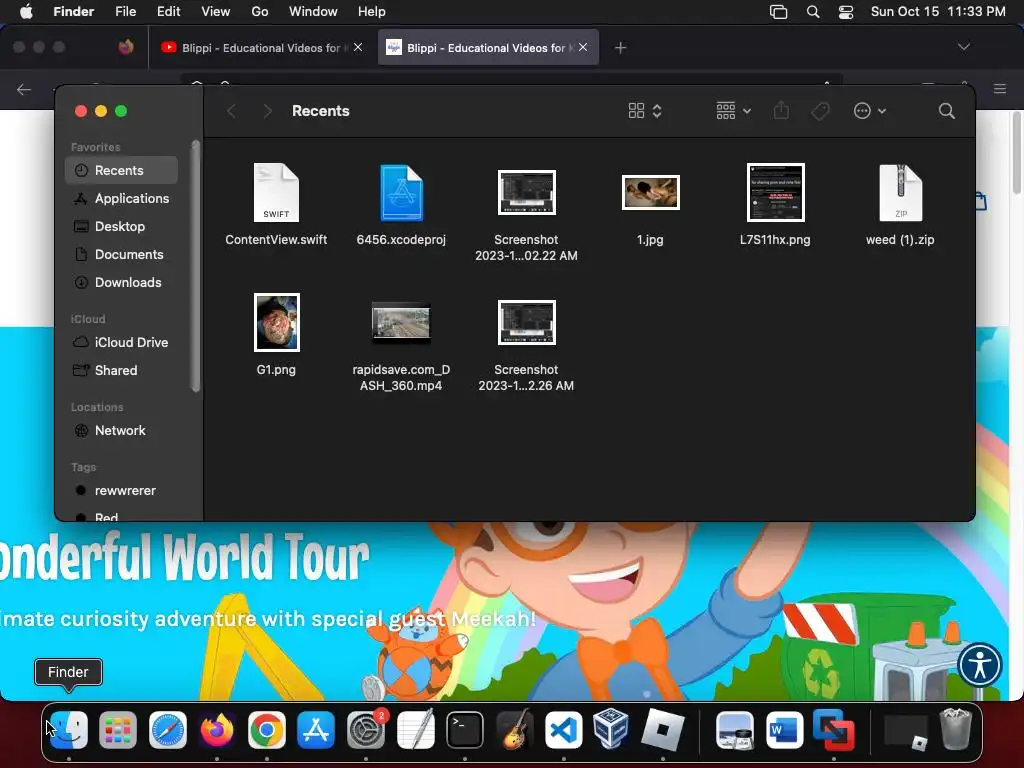Open the App Store Dock icon
1024x768 pixels.
(x=316, y=729)
